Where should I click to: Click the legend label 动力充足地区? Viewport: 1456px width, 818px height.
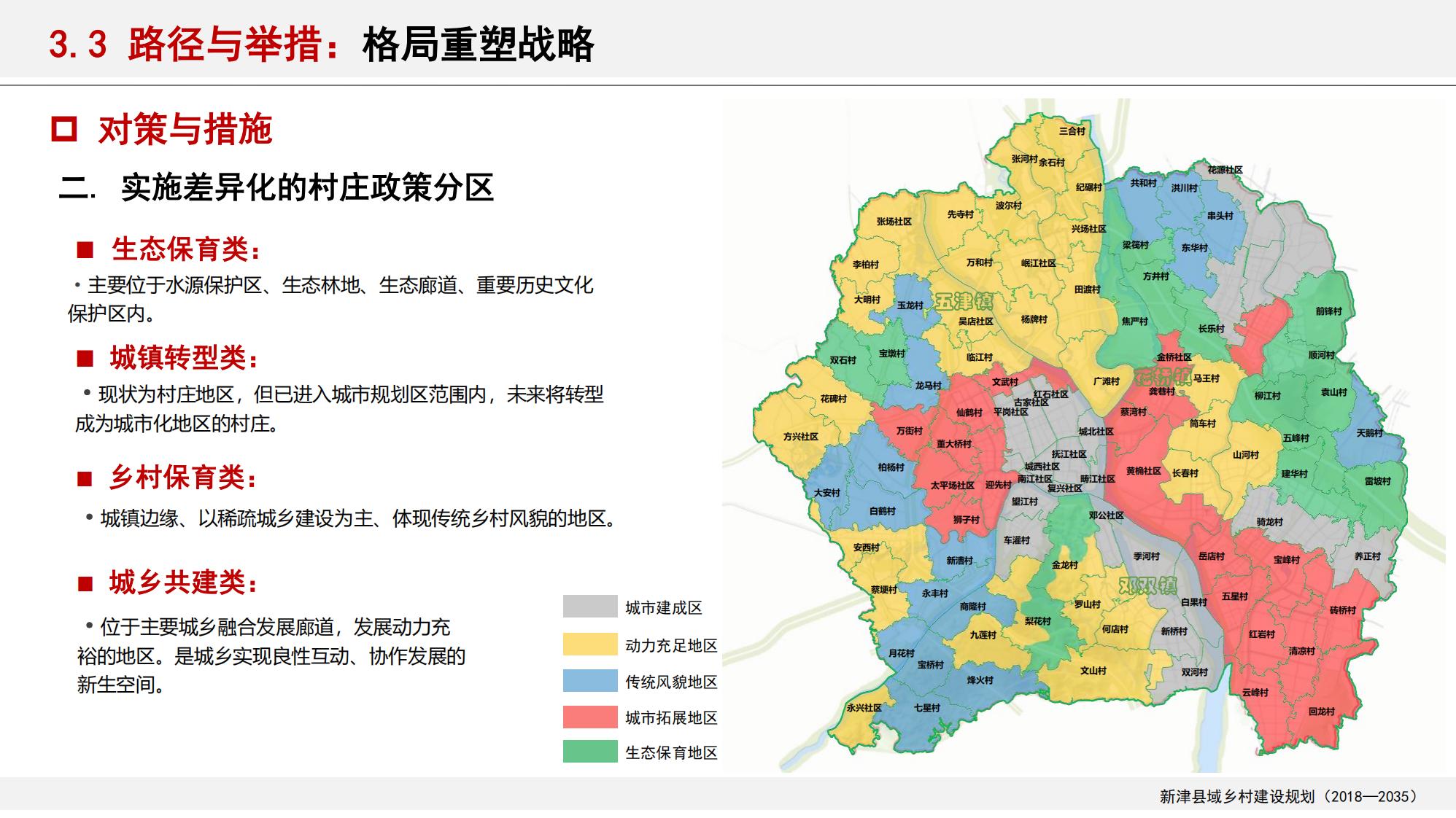(x=671, y=646)
